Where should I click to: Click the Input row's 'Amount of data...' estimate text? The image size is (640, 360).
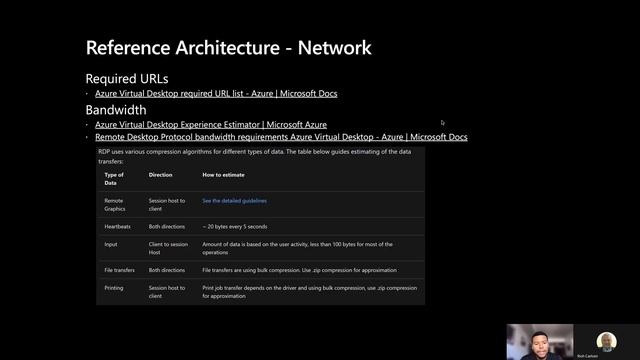click(297, 248)
